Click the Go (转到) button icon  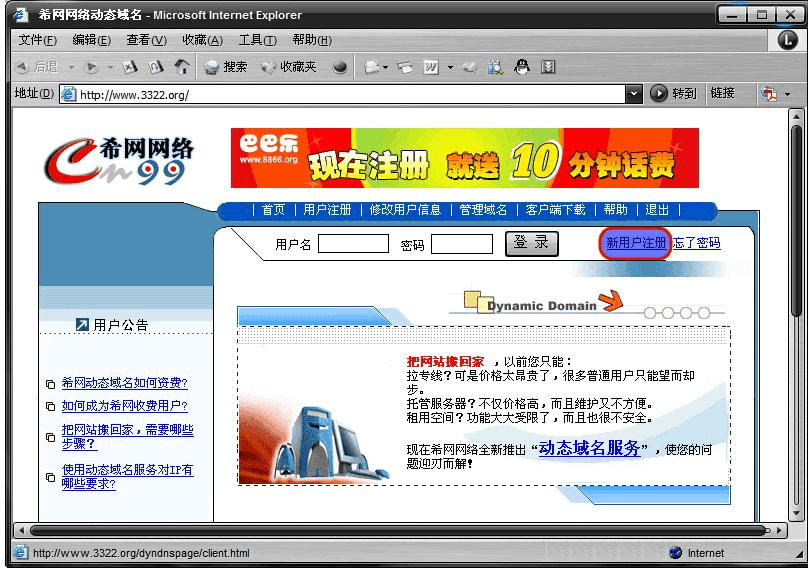coord(659,93)
